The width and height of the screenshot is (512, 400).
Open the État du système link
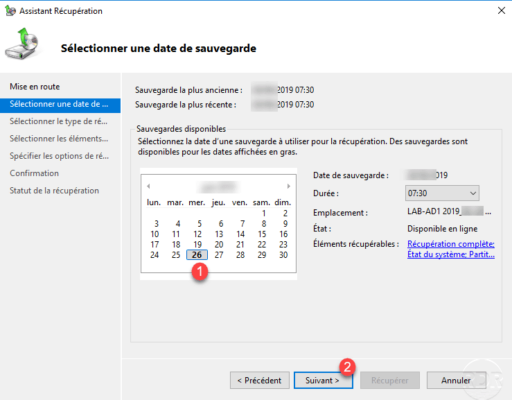451,255
